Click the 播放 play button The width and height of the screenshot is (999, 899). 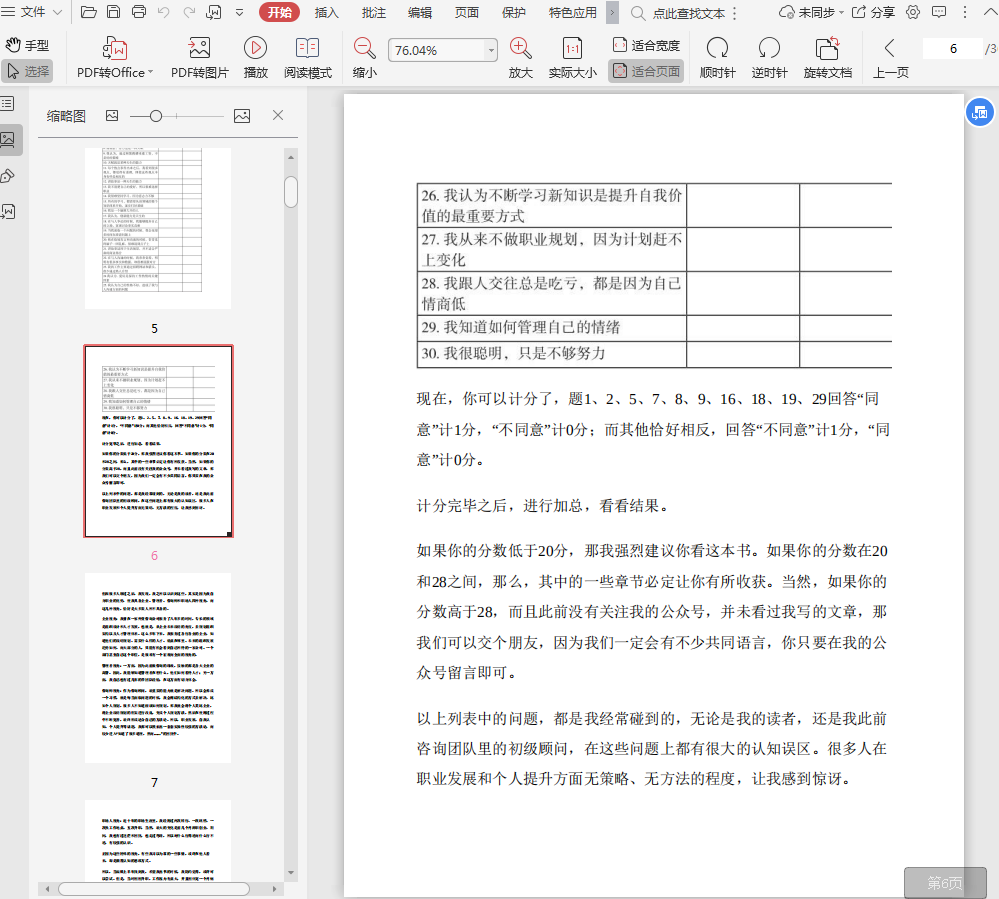255,57
